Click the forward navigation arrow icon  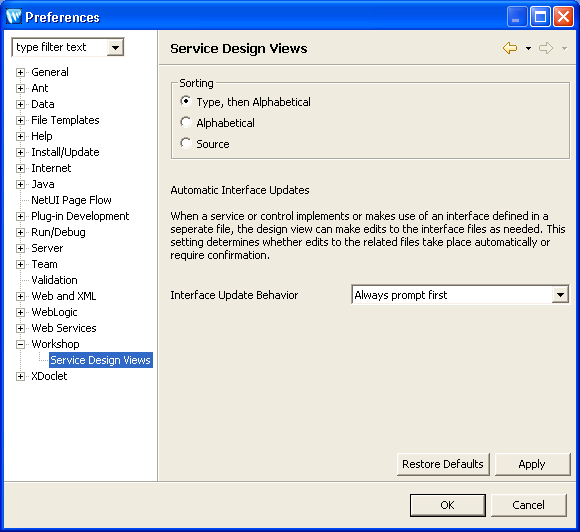tap(546, 48)
